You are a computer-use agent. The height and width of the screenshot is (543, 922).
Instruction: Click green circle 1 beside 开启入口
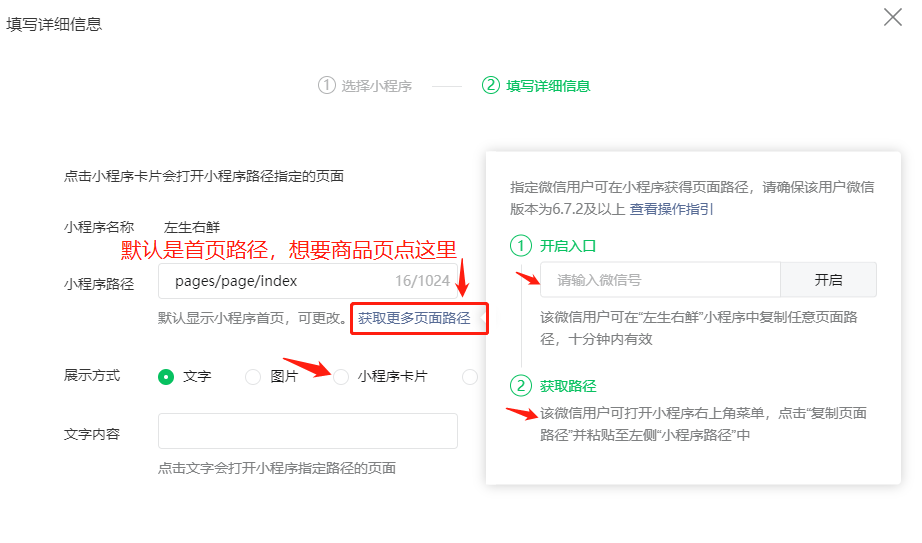pyautogui.click(x=521, y=245)
